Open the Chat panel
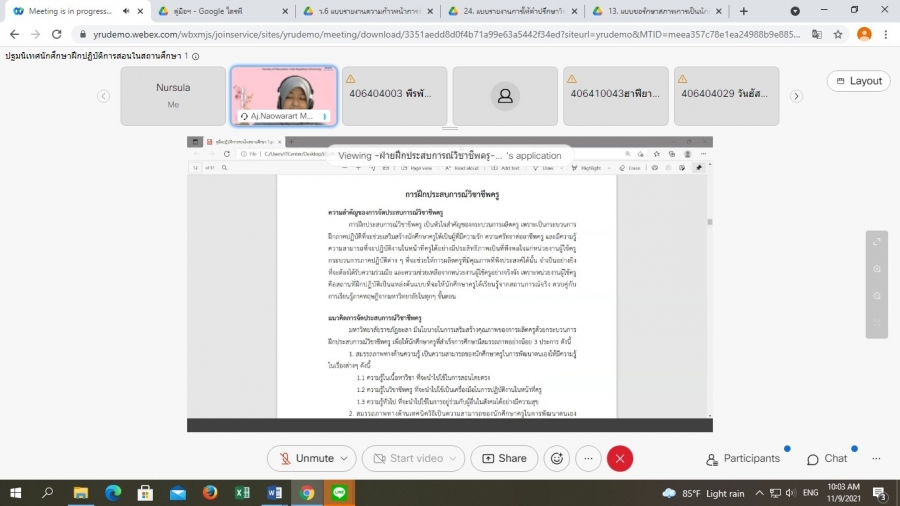 pyautogui.click(x=827, y=458)
